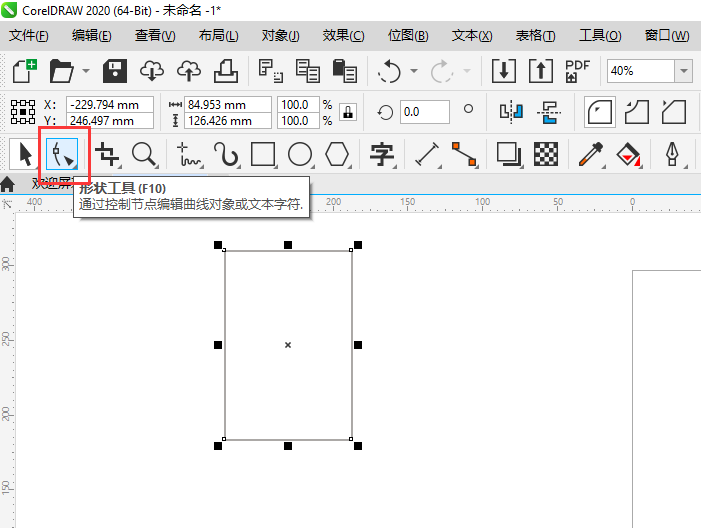Click the object origin grid icon

23,112
